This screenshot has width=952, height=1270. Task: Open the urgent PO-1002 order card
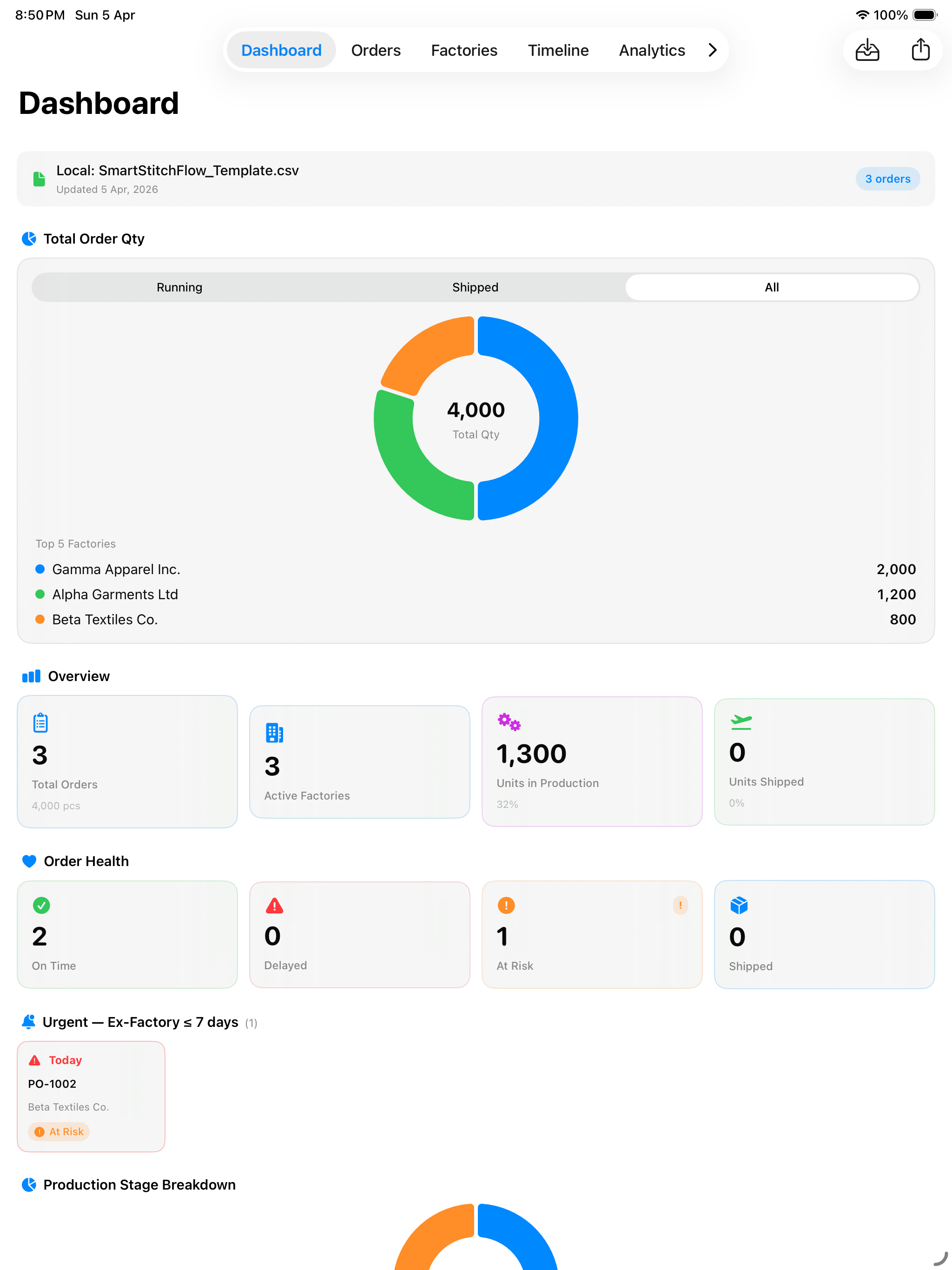pyautogui.click(x=91, y=1096)
